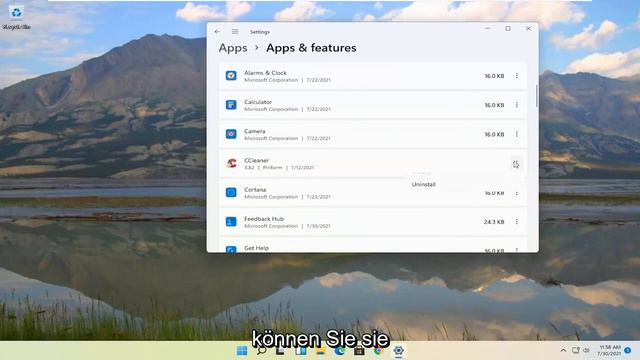The height and width of the screenshot is (360, 640).
Task: Open more options for Camera
Action: (x=517, y=134)
